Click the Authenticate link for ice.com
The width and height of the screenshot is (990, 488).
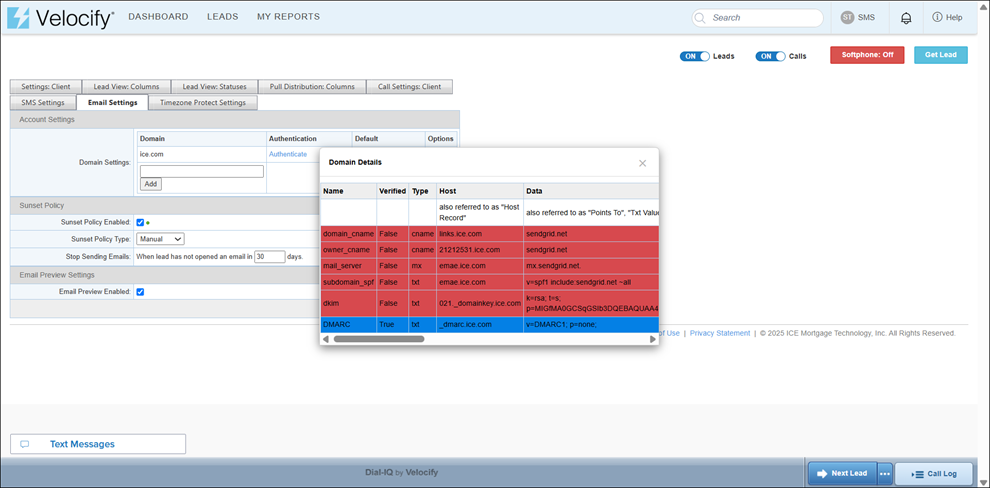click(x=288, y=154)
